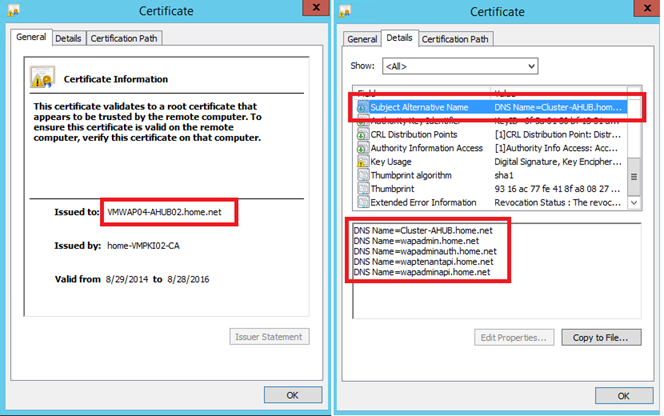Viewport: 664px width, 416px height.
Task: Click DNS Name=wapadmin.home.net line
Action: tap(416, 241)
